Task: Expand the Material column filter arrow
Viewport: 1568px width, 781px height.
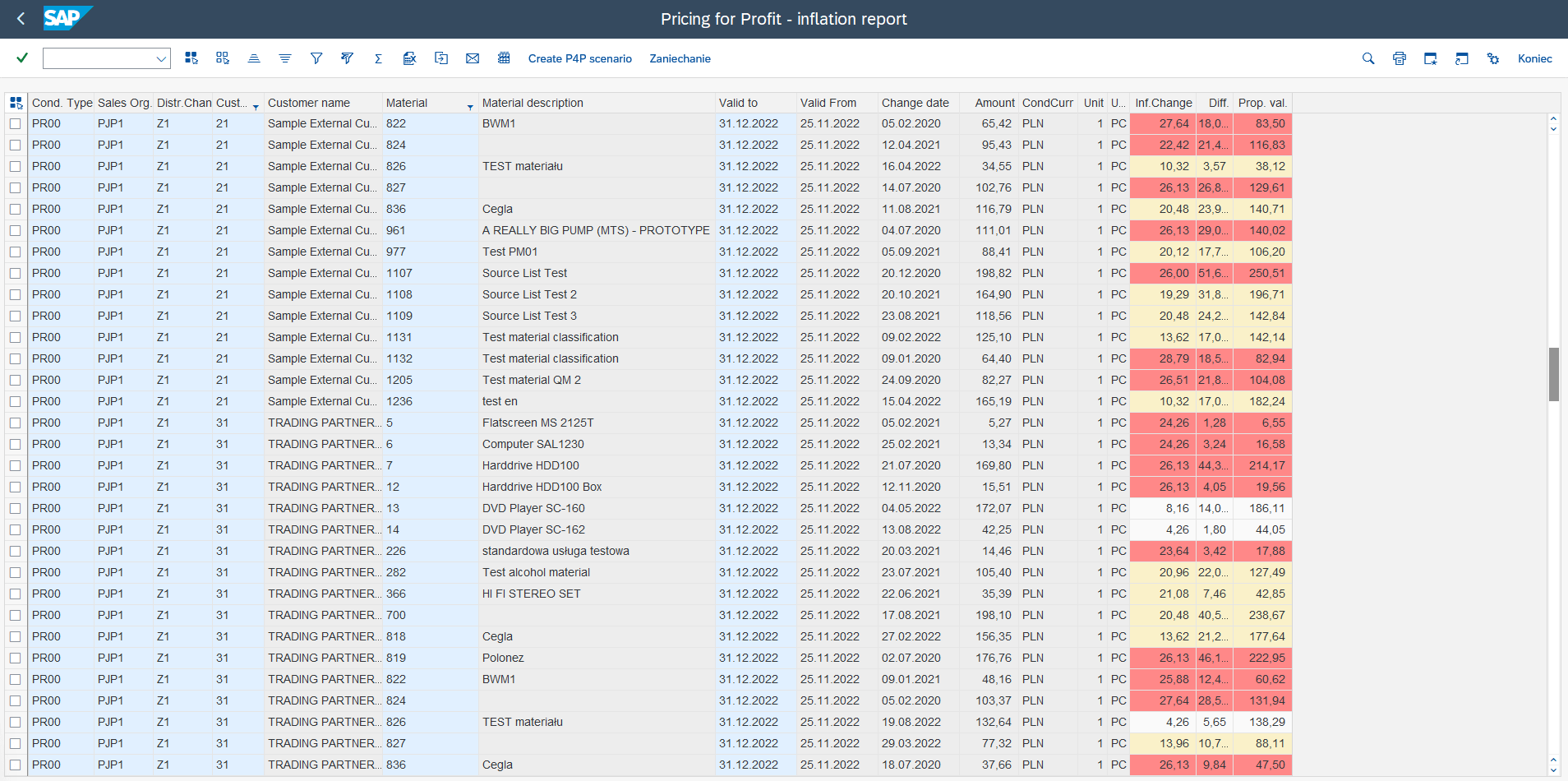Action: pyautogui.click(x=470, y=107)
